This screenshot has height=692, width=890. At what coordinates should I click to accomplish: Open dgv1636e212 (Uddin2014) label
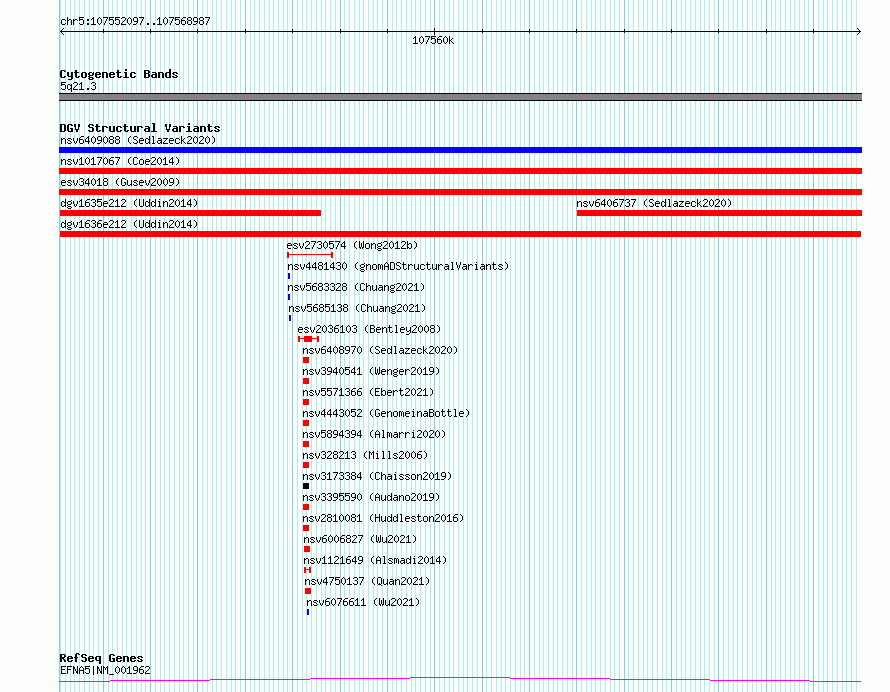coord(129,224)
